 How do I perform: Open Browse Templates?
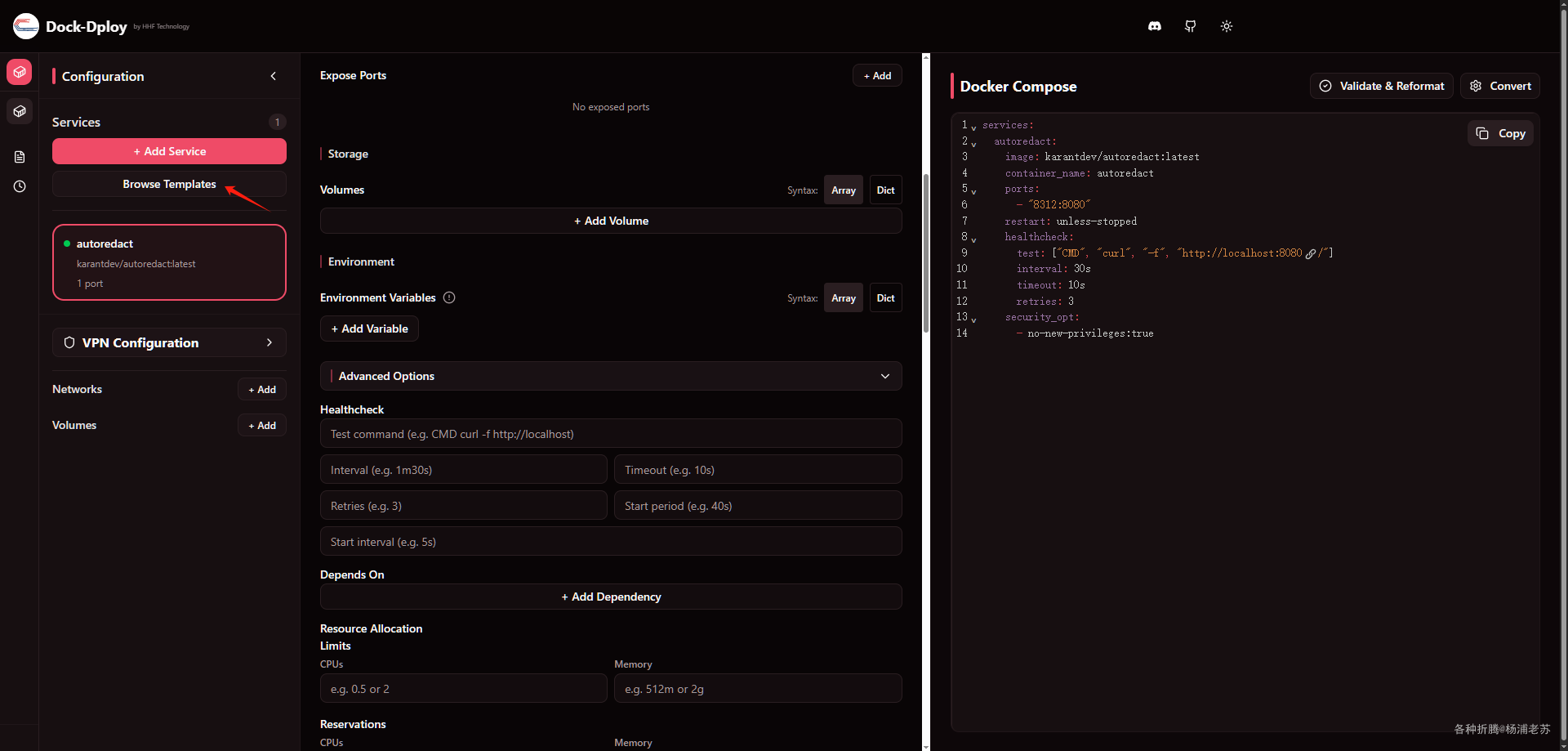(169, 184)
